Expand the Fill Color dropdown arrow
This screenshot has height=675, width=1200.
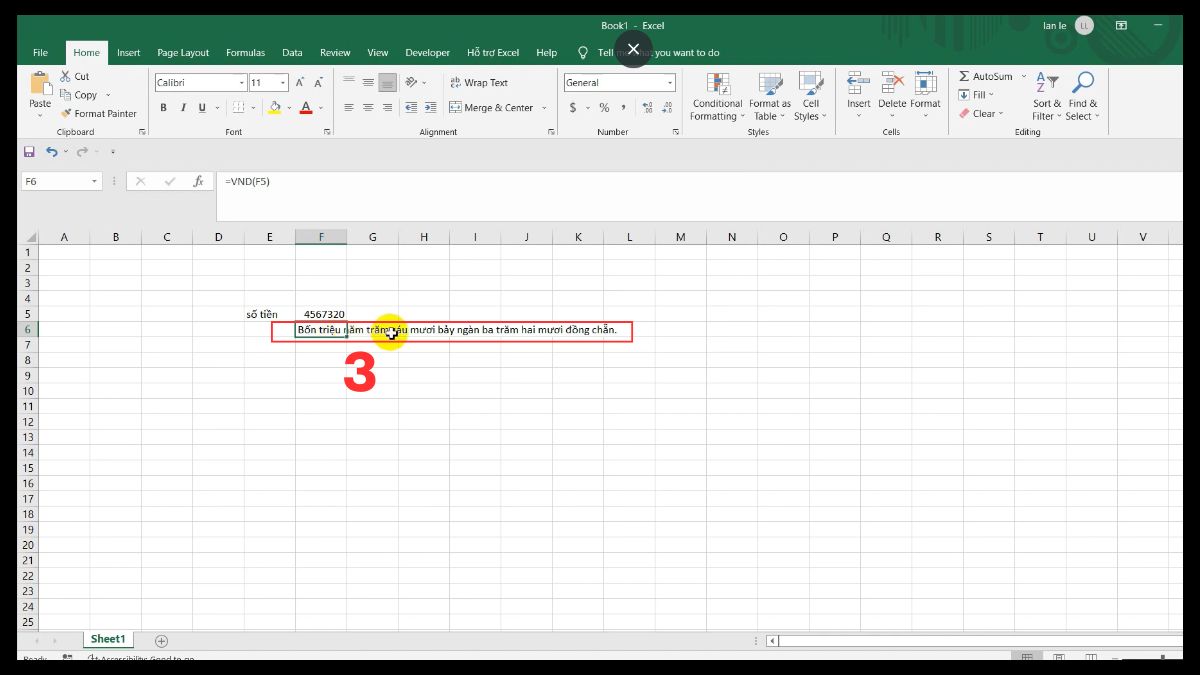click(289, 107)
